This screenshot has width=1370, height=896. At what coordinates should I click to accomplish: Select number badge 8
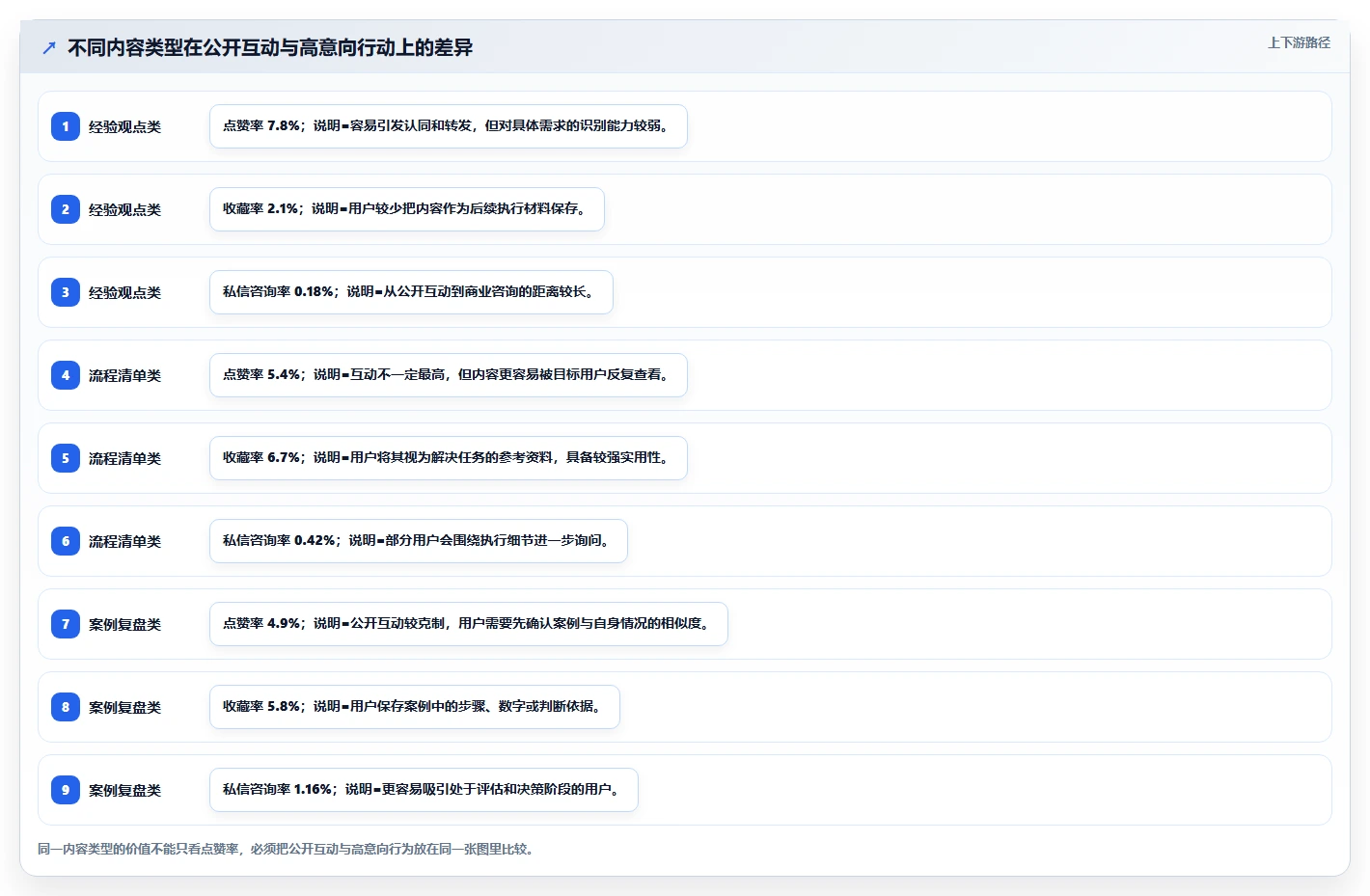coord(66,707)
